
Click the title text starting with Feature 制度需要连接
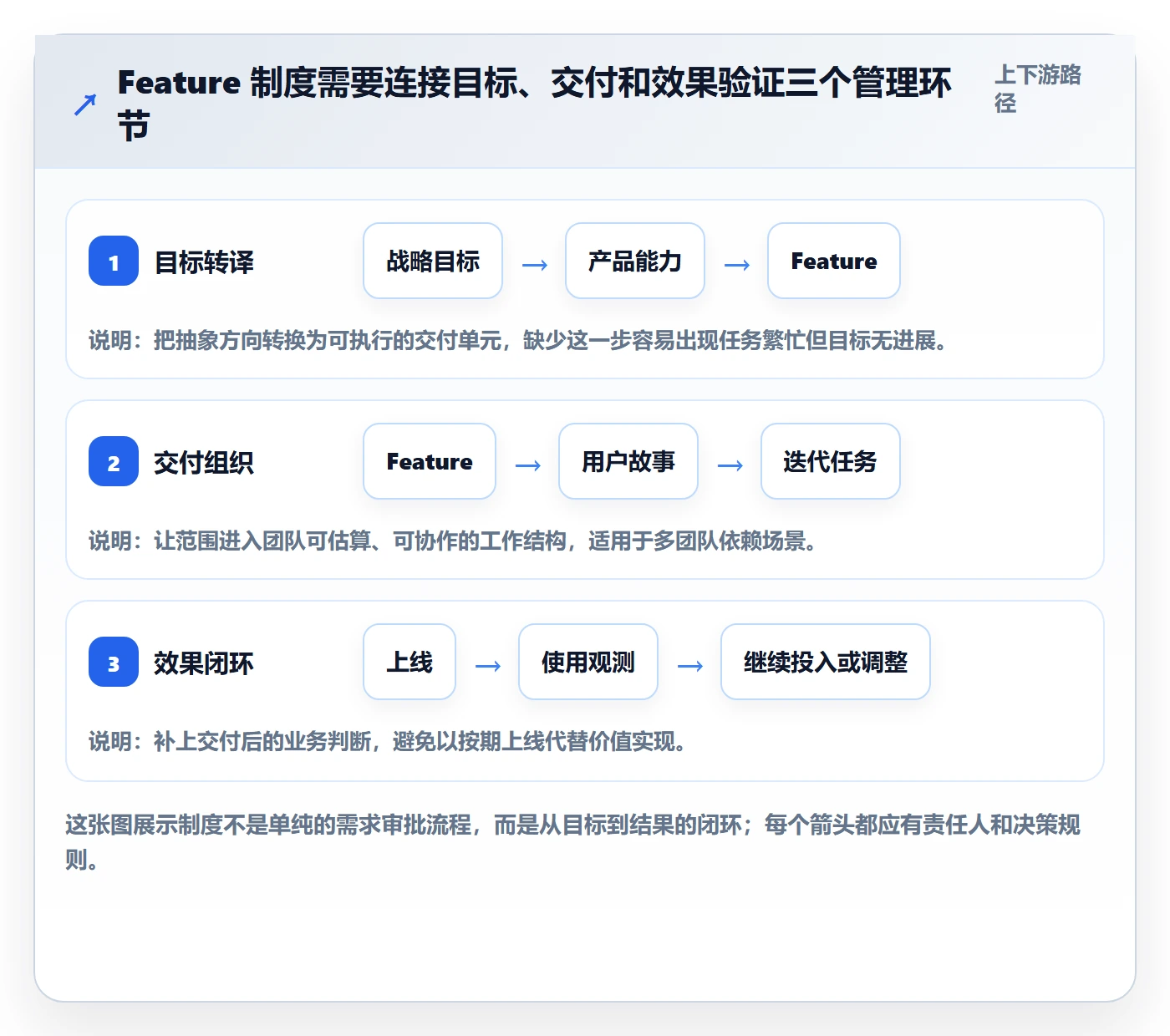coord(535,104)
